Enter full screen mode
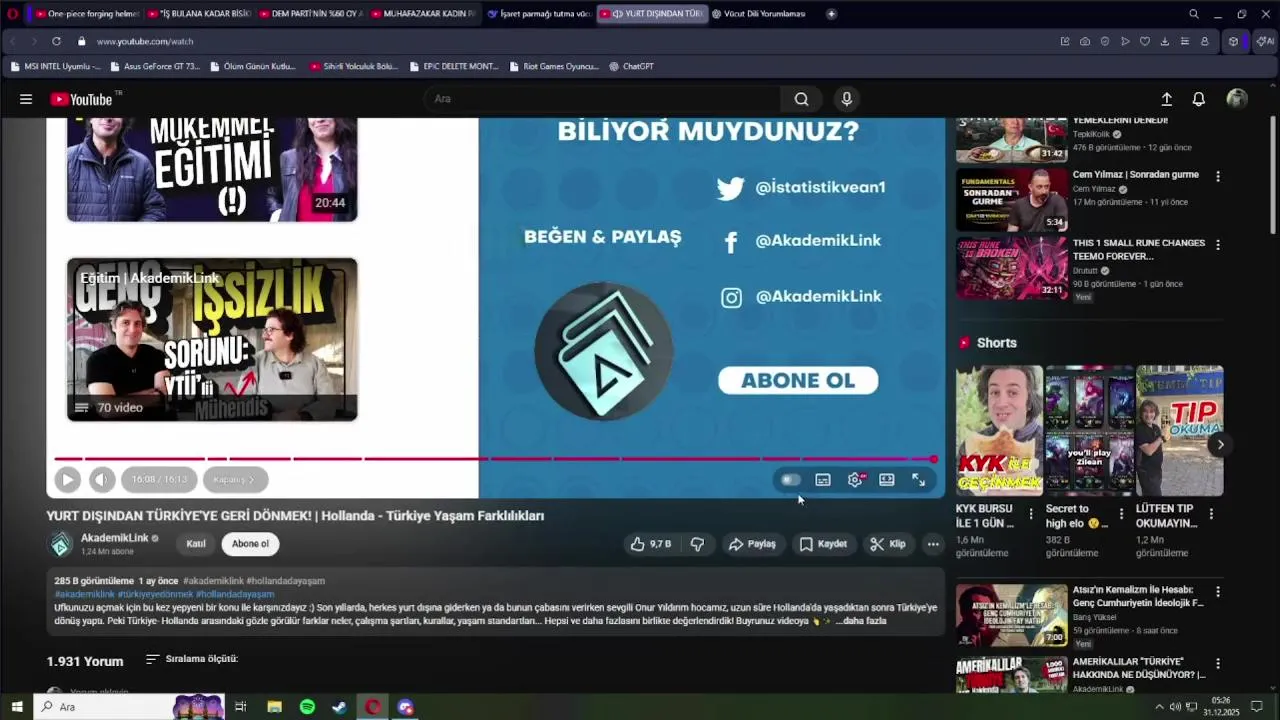The height and width of the screenshot is (720, 1280). [x=918, y=480]
